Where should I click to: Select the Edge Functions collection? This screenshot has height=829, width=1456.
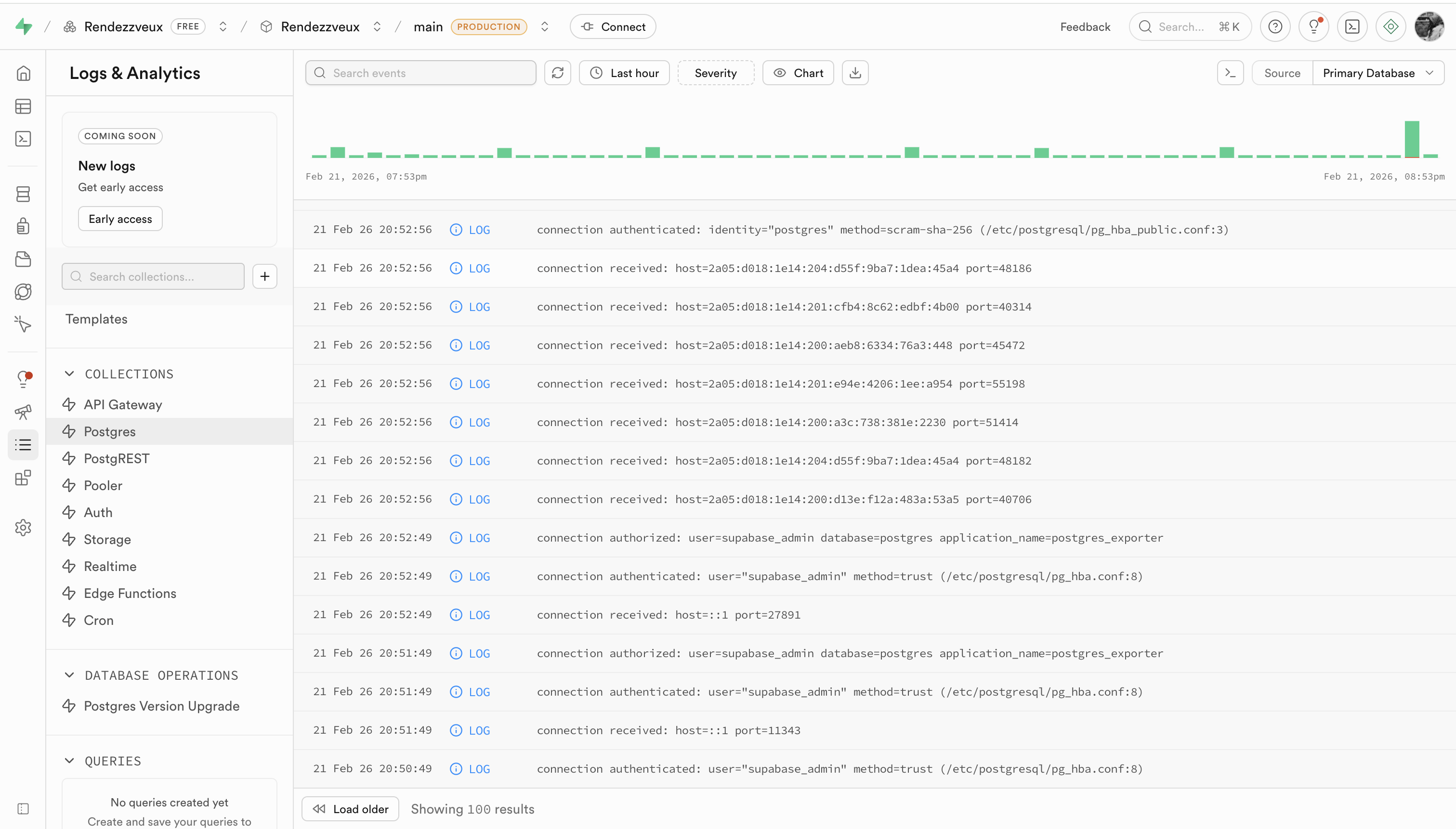pos(130,593)
